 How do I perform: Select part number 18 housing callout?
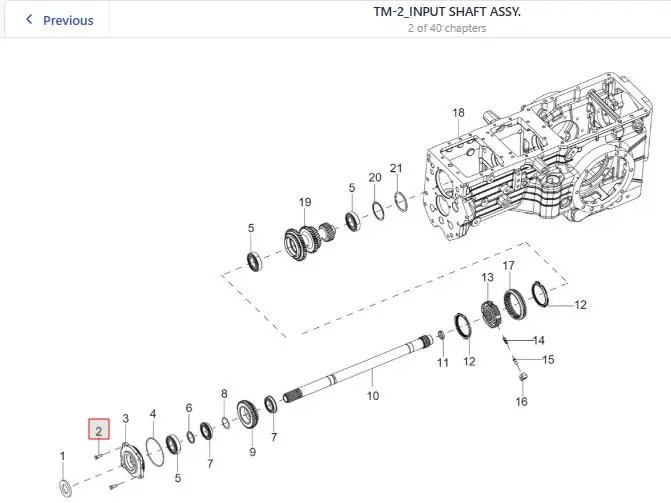[458, 113]
